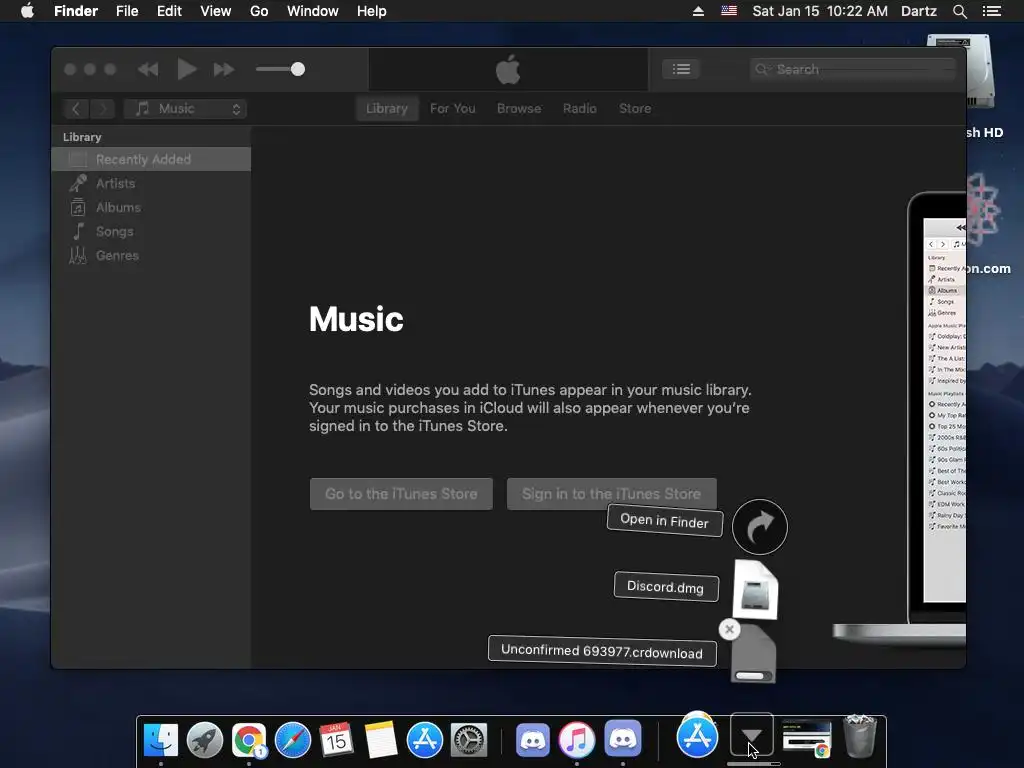Screen dimensions: 1024x768
Task: Select the hard drive icon on desktop
Action: (x=981, y=72)
